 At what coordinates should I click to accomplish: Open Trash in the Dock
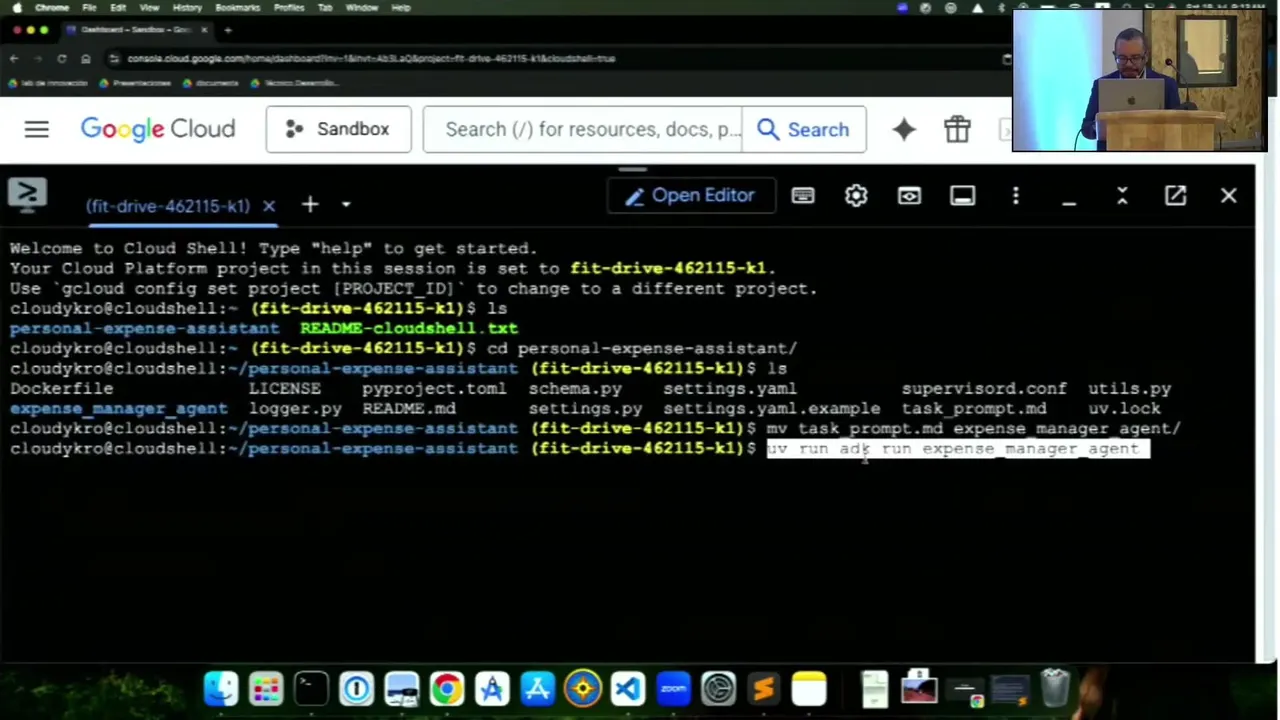(1056, 689)
